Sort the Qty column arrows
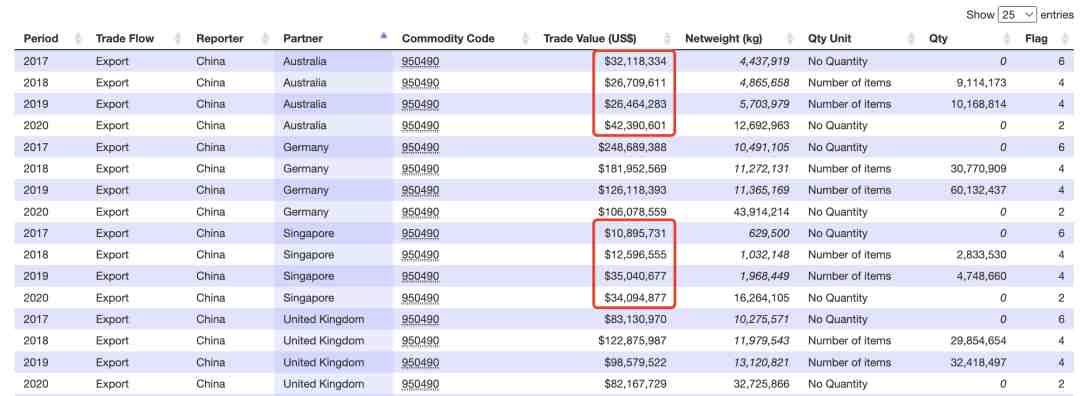 coord(1007,39)
